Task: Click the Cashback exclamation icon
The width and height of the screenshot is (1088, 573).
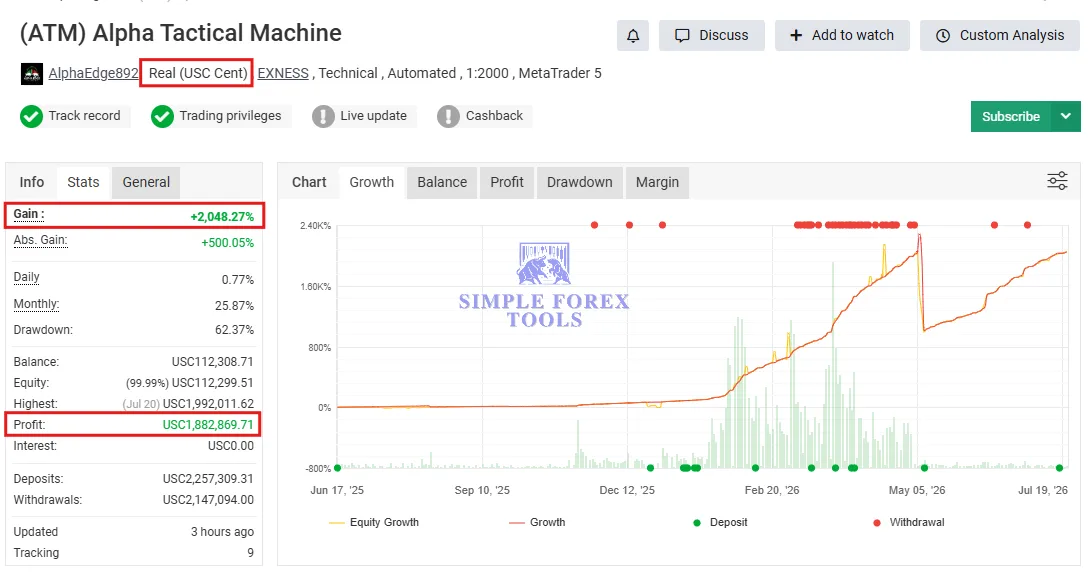Action: click(448, 117)
